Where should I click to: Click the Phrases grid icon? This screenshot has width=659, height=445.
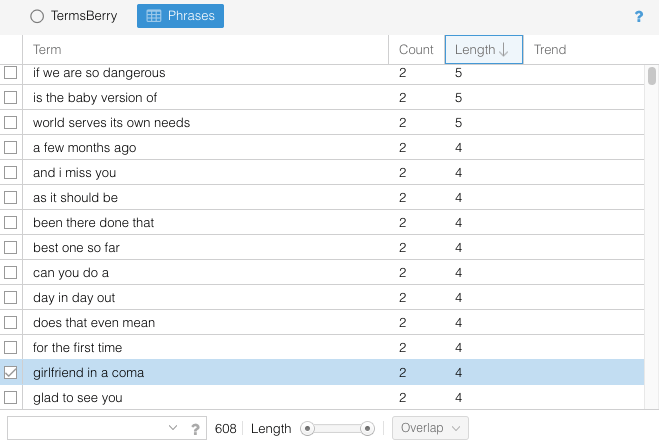click(153, 16)
